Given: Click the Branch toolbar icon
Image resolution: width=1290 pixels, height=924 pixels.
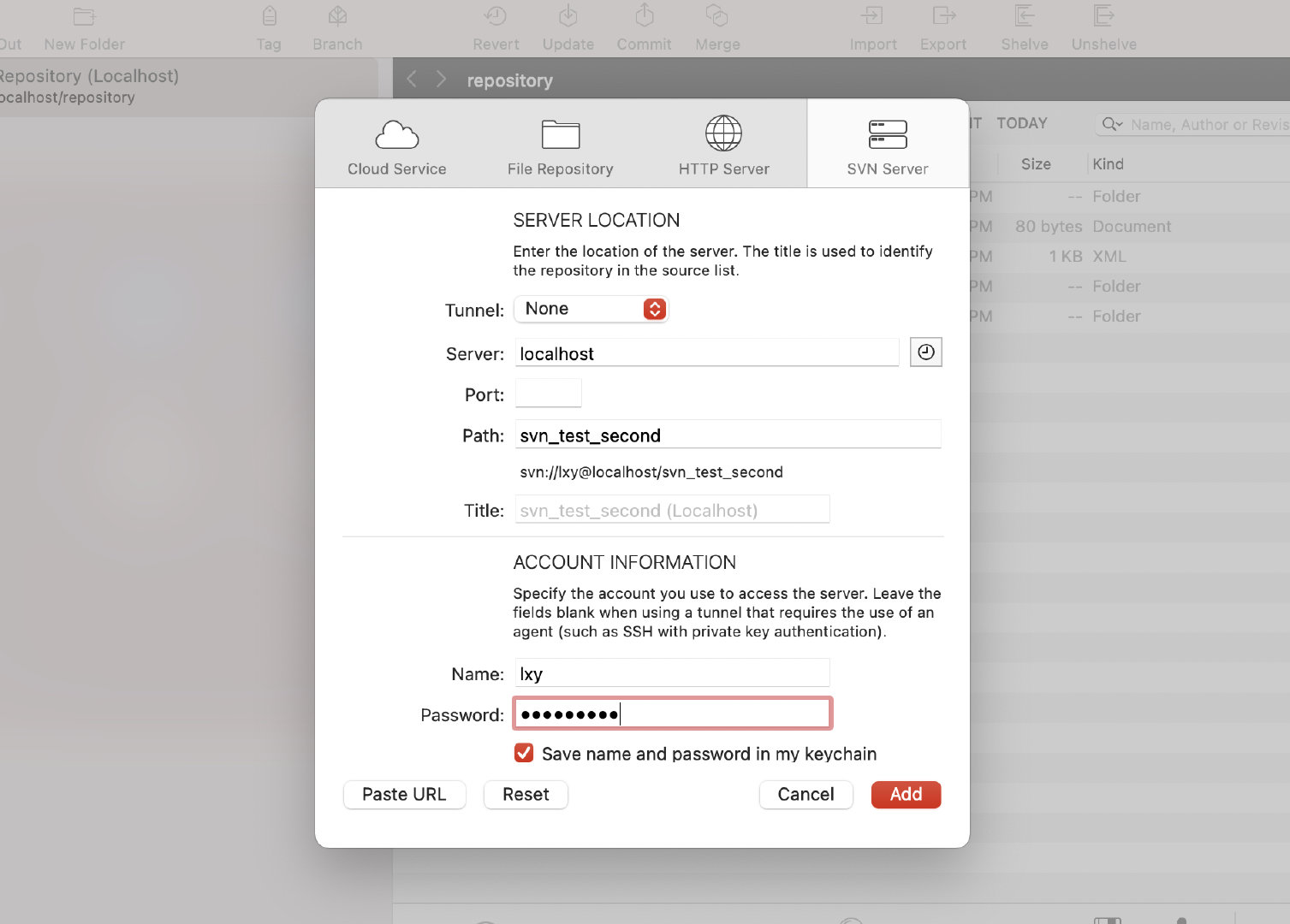Looking at the screenshot, I should tap(337, 16).
